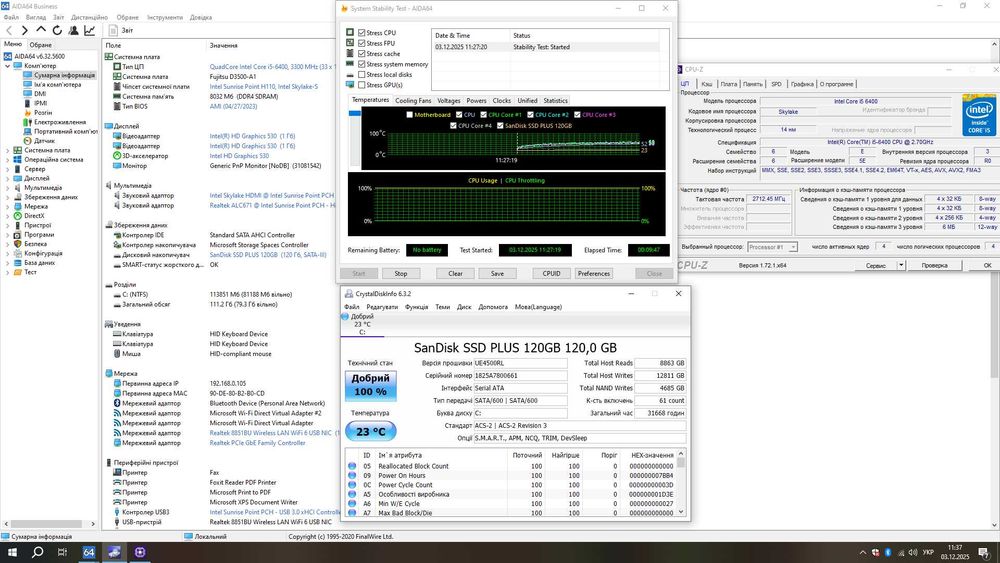
Task: Click the Stress local disks drive icon
Action: 350,75
